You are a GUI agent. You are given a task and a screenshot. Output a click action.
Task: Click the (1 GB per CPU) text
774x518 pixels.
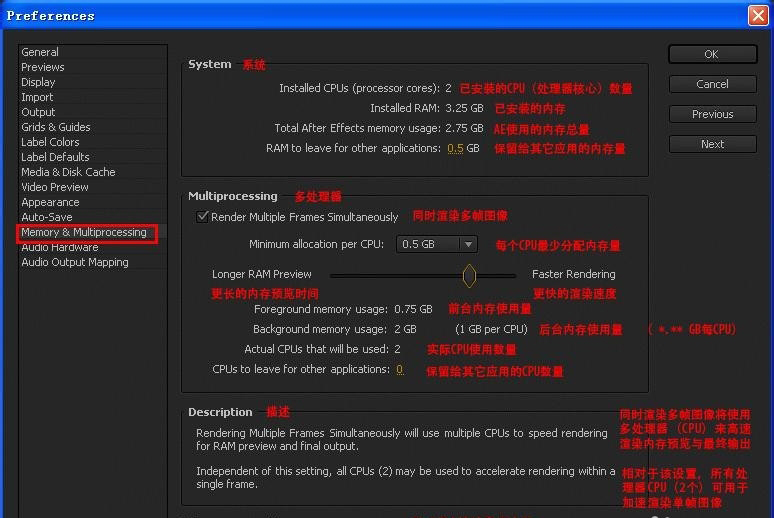click(x=491, y=329)
